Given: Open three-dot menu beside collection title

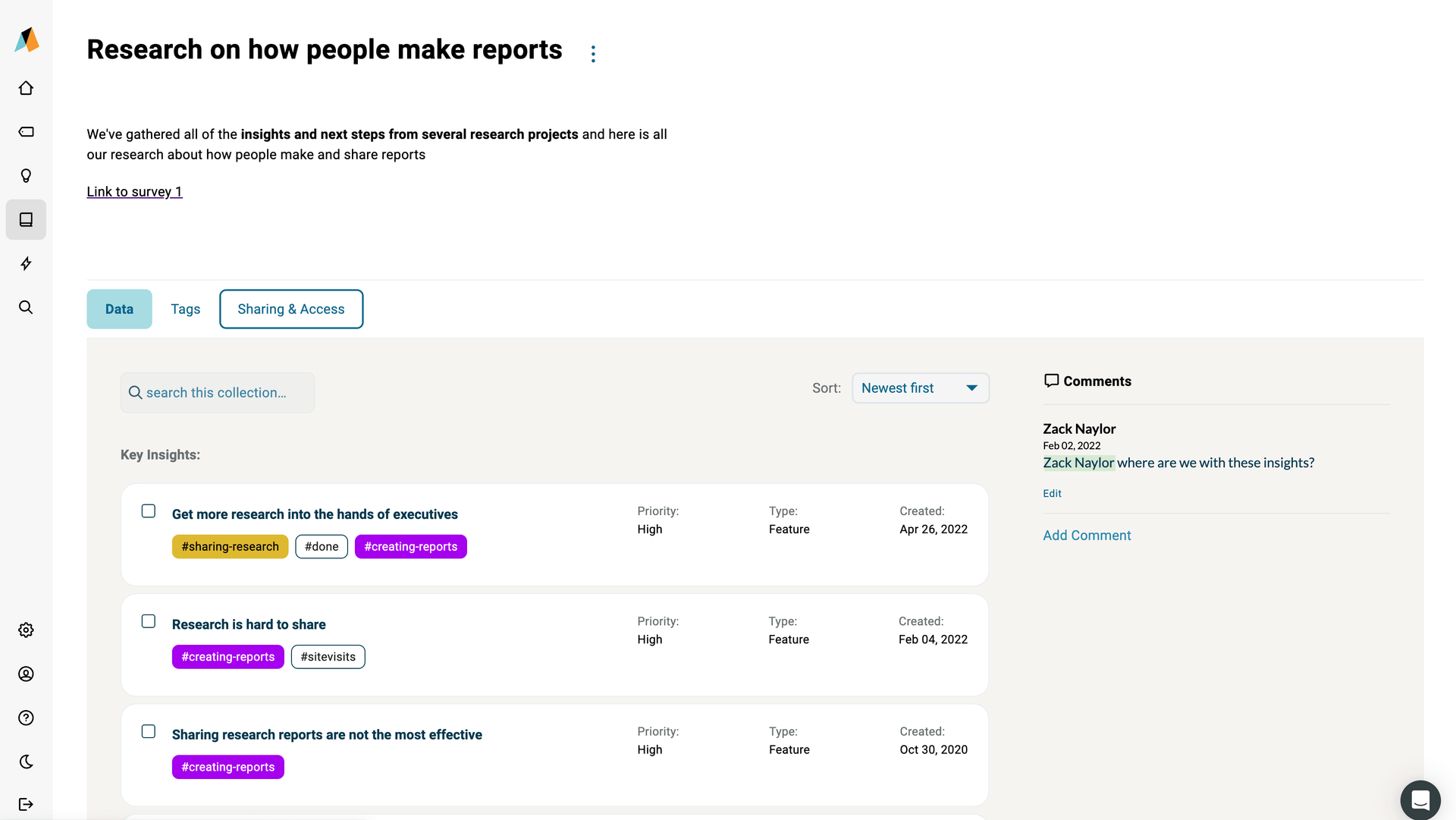Looking at the screenshot, I should (593, 54).
